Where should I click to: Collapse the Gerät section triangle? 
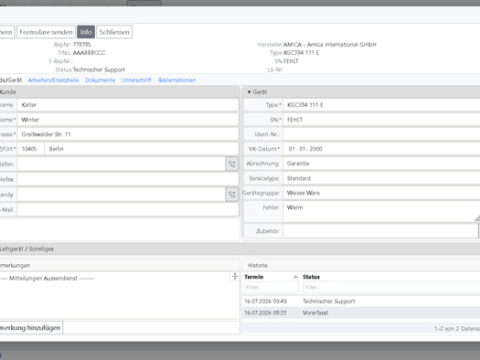coord(249,92)
